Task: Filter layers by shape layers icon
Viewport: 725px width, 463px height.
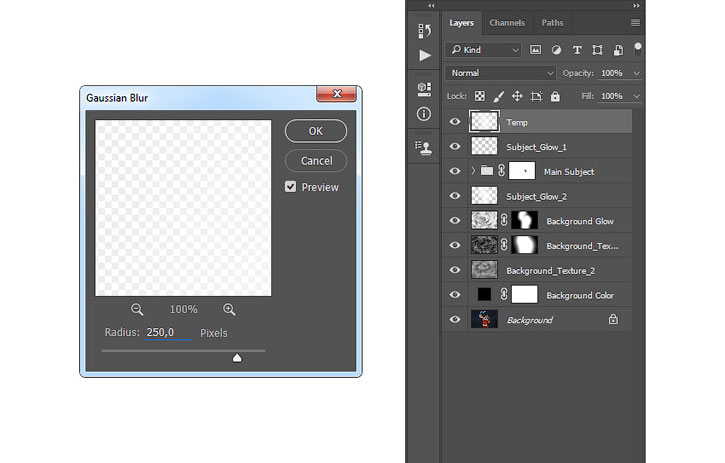Action: tap(597, 50)
